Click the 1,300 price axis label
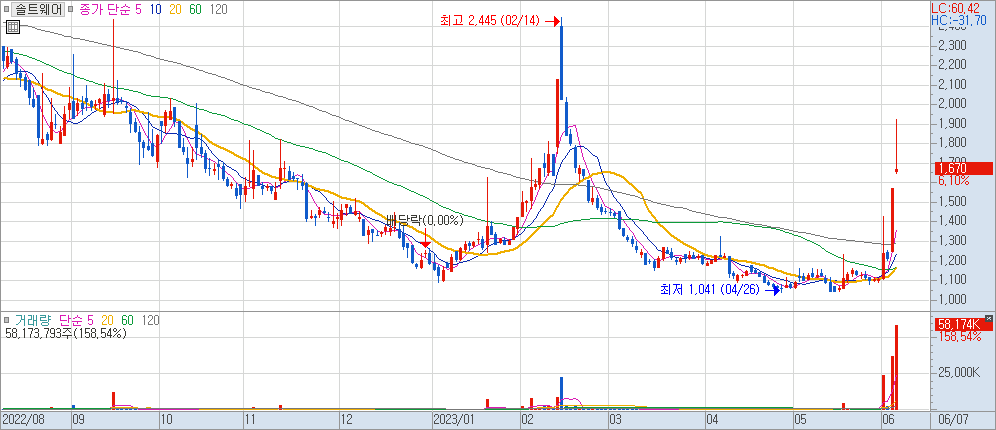The width and height of the screenshot is (996, 430). click(954, 241)
